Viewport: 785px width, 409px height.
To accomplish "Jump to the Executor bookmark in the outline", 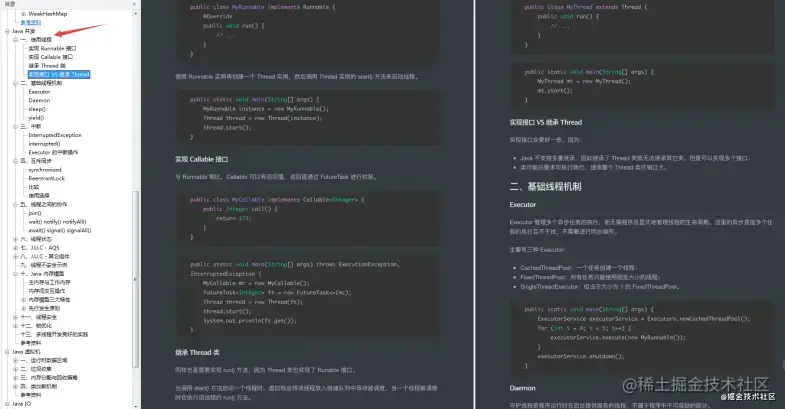I will [39, 92].
